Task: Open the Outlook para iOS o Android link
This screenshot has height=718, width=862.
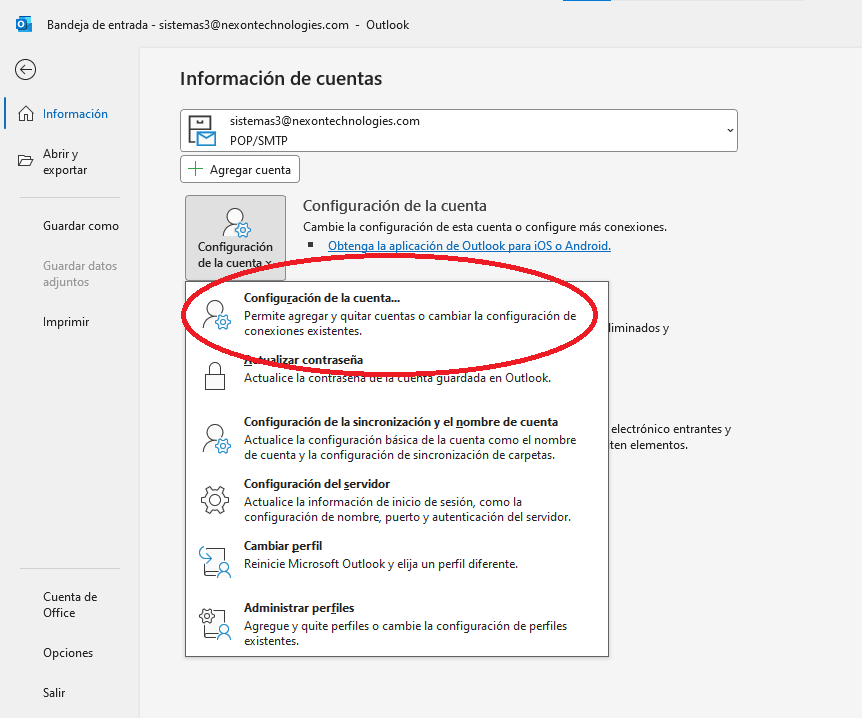Action: [469, 246]
